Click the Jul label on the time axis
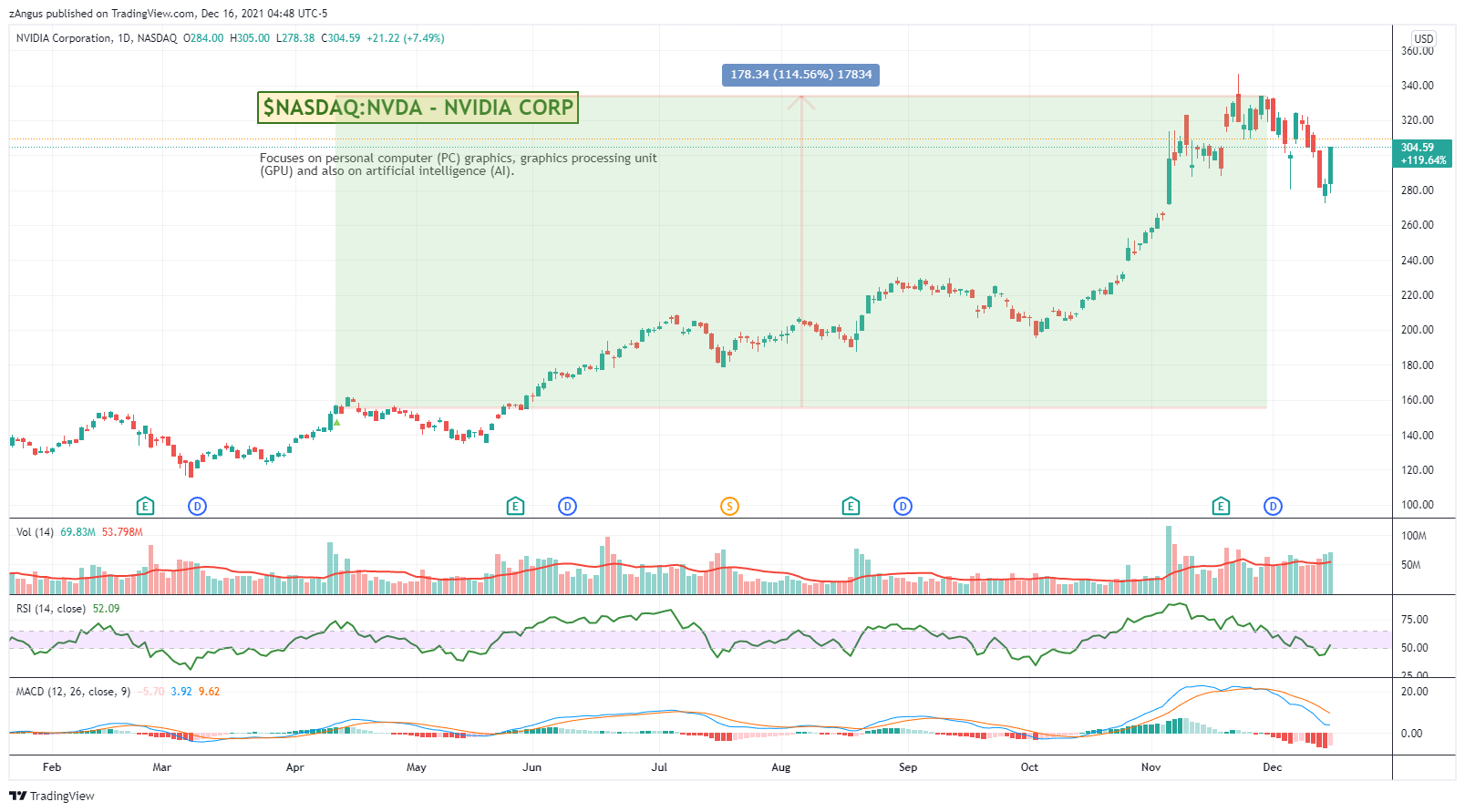This screenshot has height=812, width=1465. [659, 767]
